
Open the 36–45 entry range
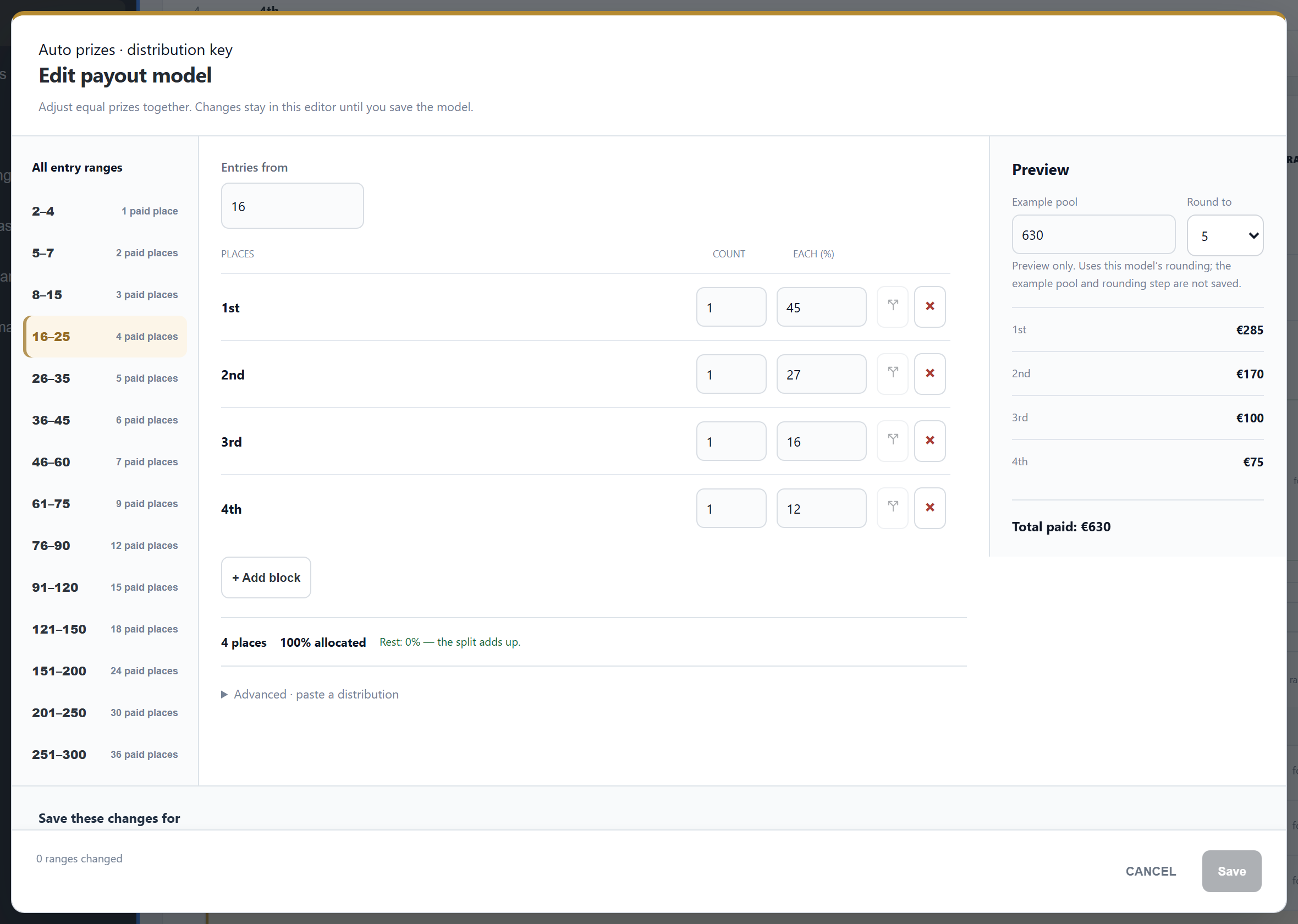pos(105,420)
